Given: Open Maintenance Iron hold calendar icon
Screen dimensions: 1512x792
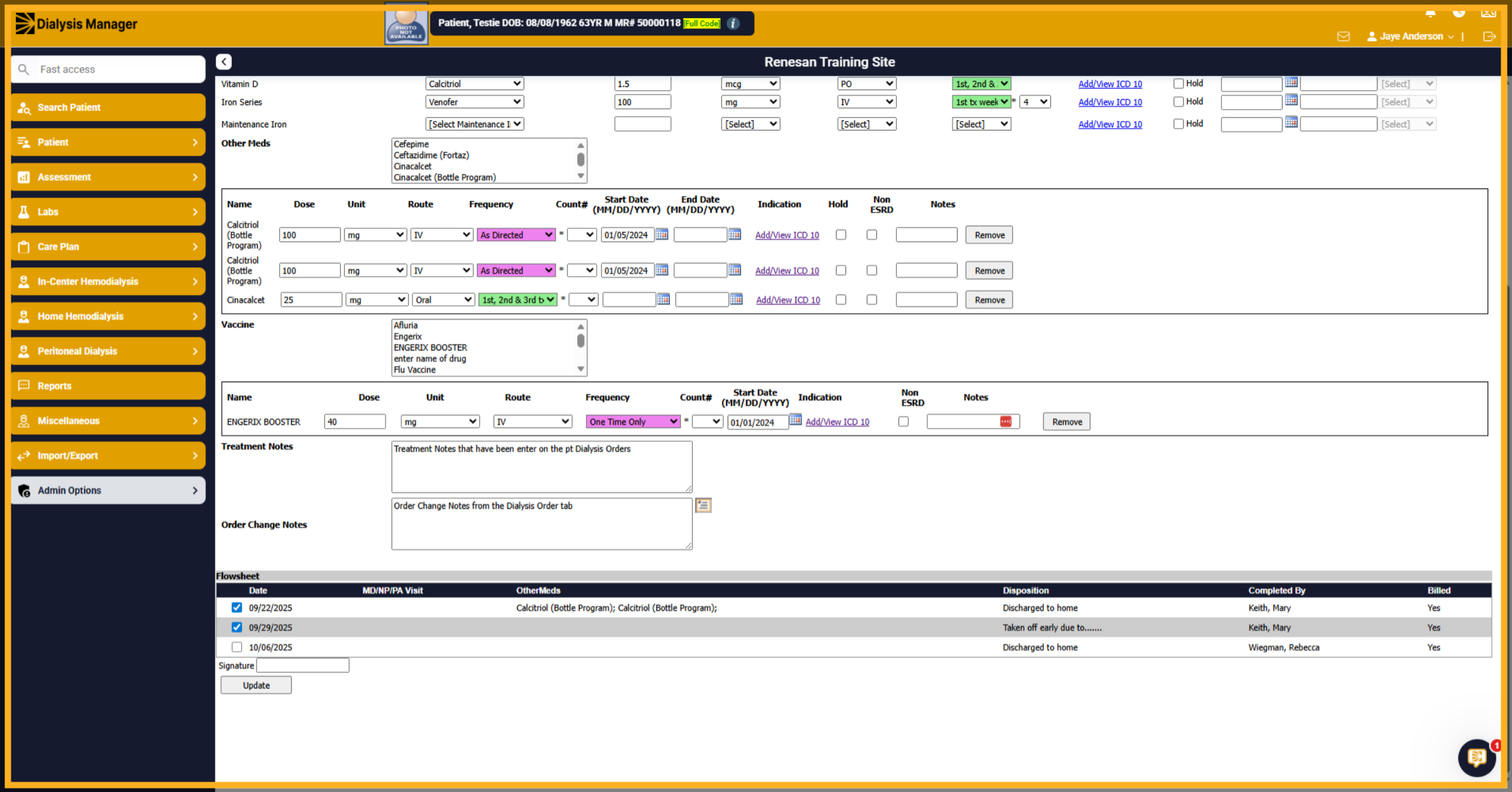Looking at the screenshot, I should [1291, 123].
